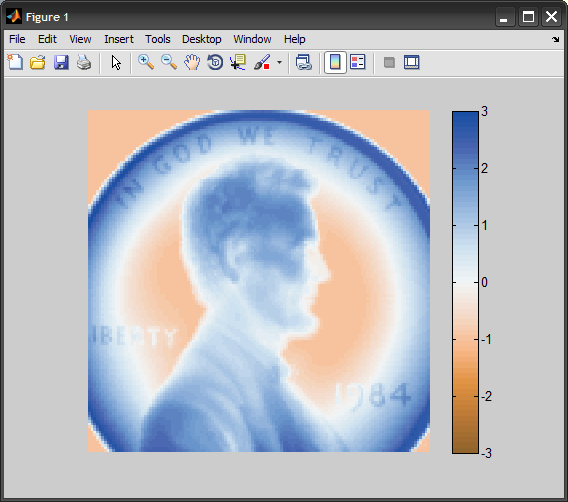Open the Edit menu
The height and width of the screenshot is (502, 568).
pos(47,39)
